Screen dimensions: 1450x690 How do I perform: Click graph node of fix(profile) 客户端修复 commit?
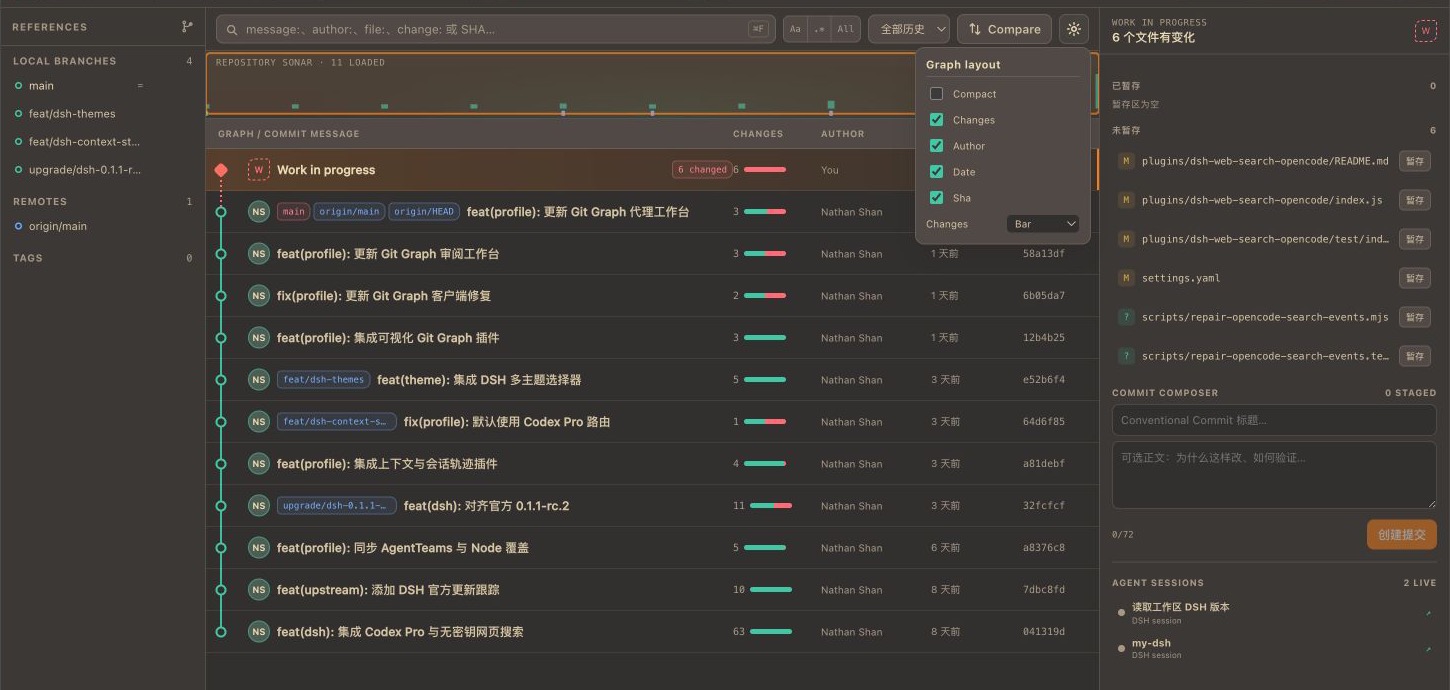click(x=221, y=296)
